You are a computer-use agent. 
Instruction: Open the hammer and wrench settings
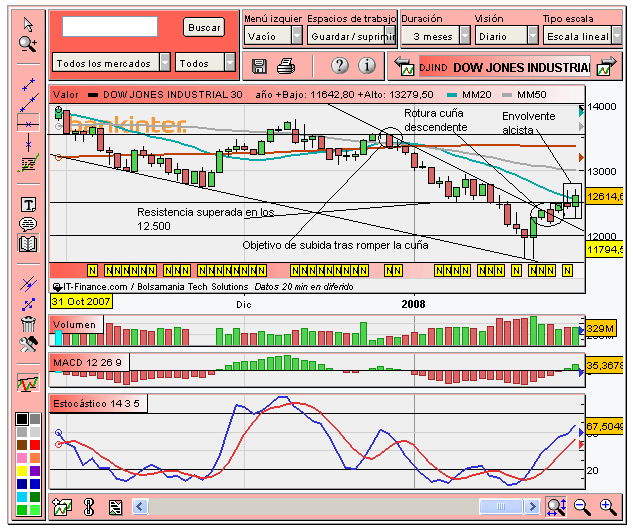28,344
